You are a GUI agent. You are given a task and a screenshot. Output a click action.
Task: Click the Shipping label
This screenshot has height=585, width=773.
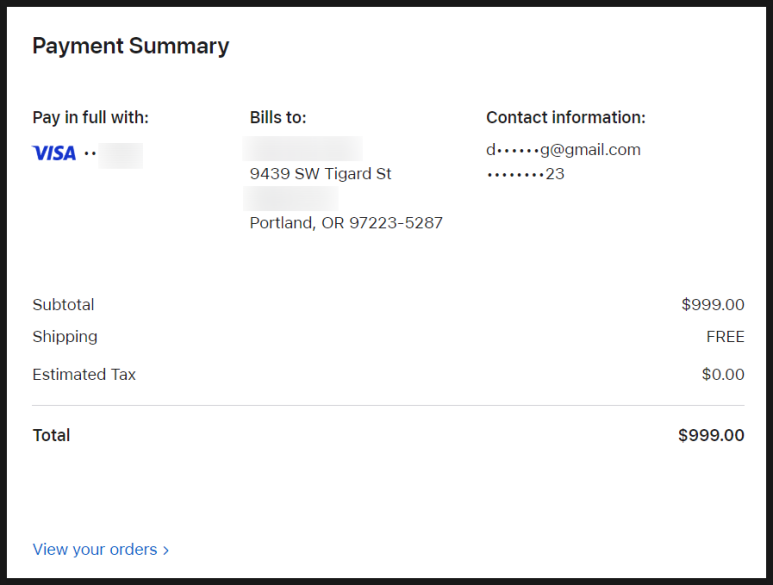point(65,337)
